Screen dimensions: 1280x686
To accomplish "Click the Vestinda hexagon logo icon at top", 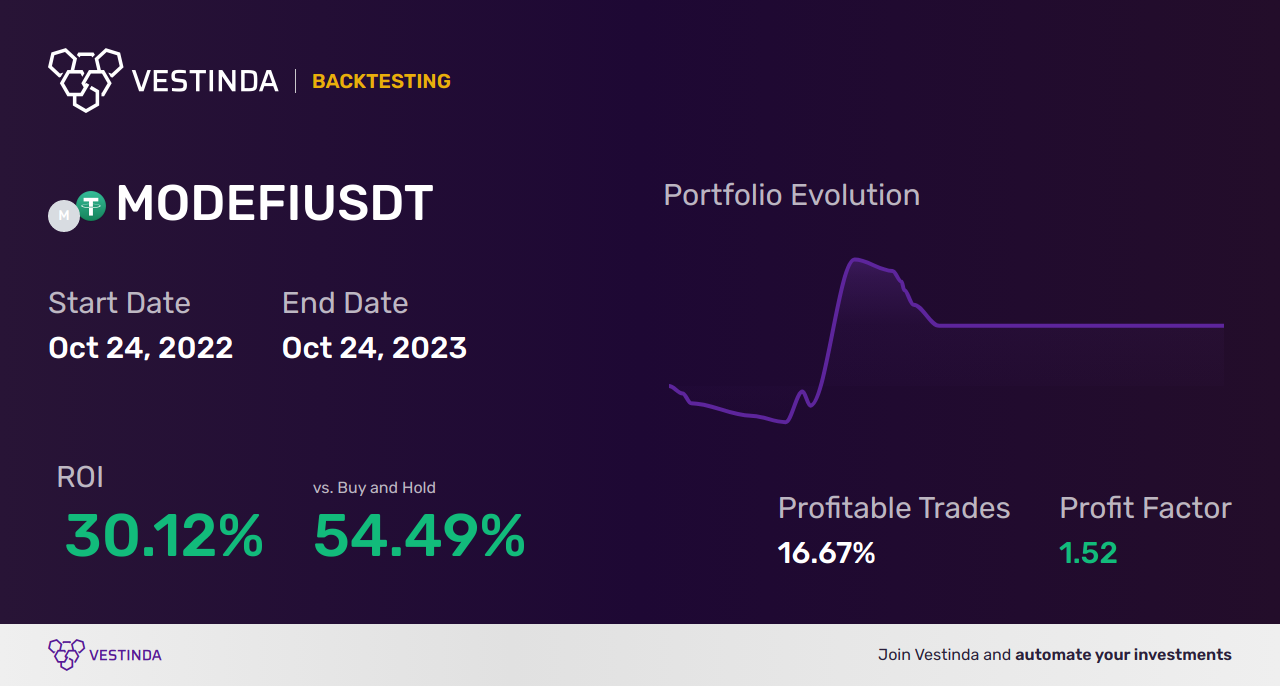I will (85, 78).
